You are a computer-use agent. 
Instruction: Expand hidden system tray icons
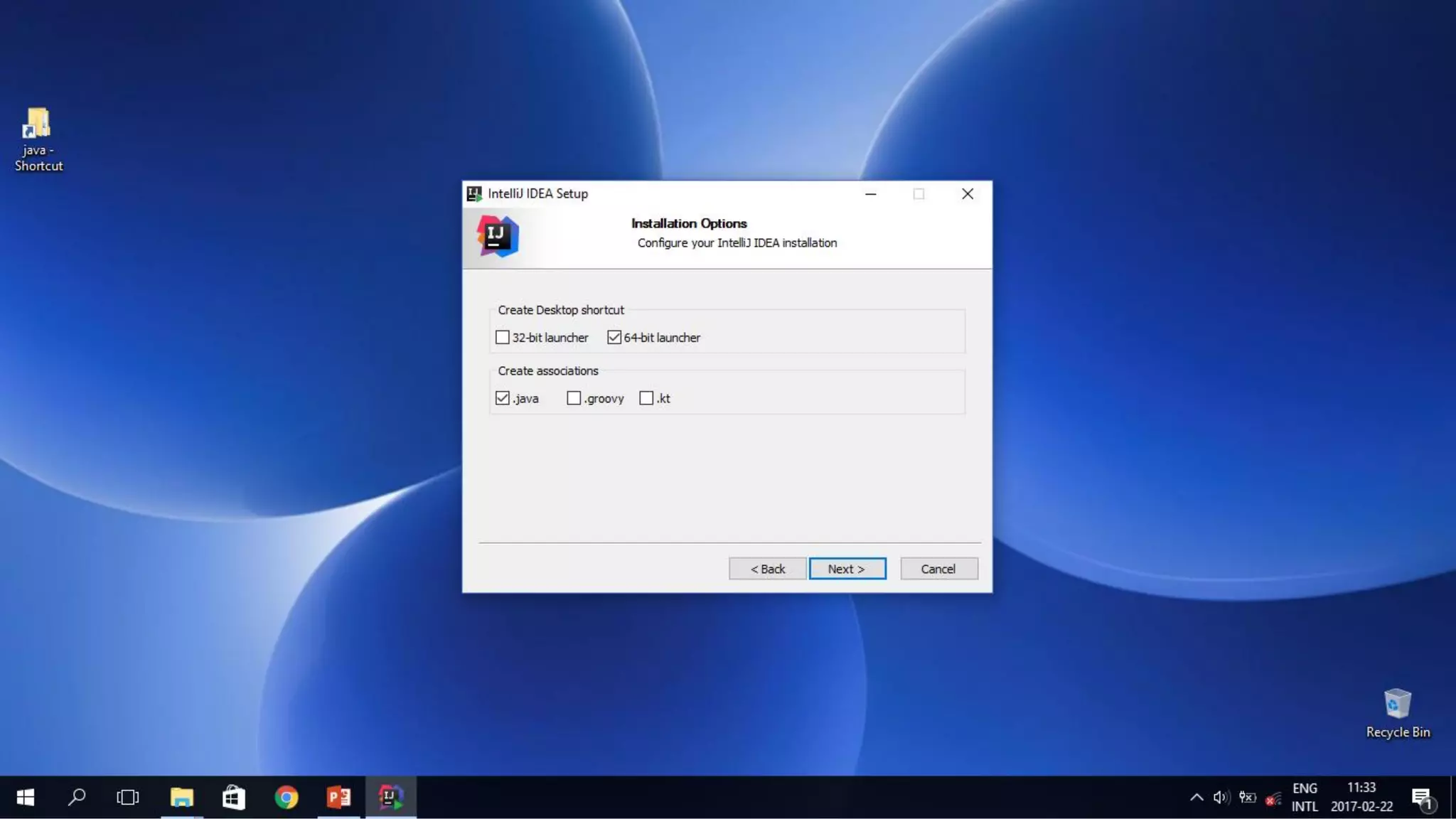point(1197,798)
